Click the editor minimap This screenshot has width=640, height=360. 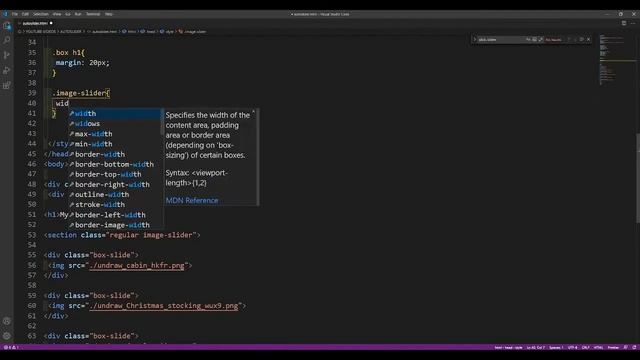point(617,60)
